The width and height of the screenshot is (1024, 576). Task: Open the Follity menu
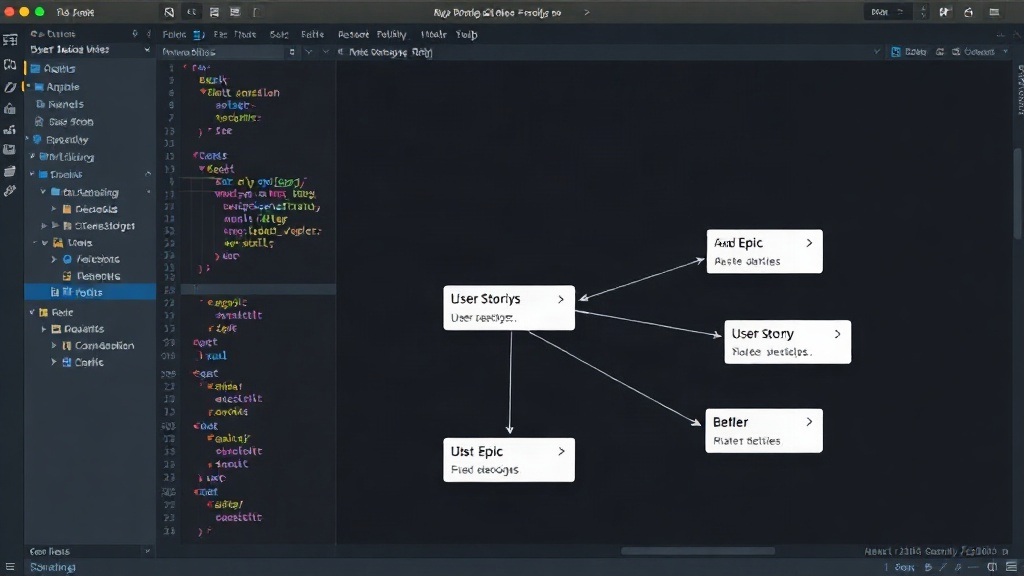(391, 35)
